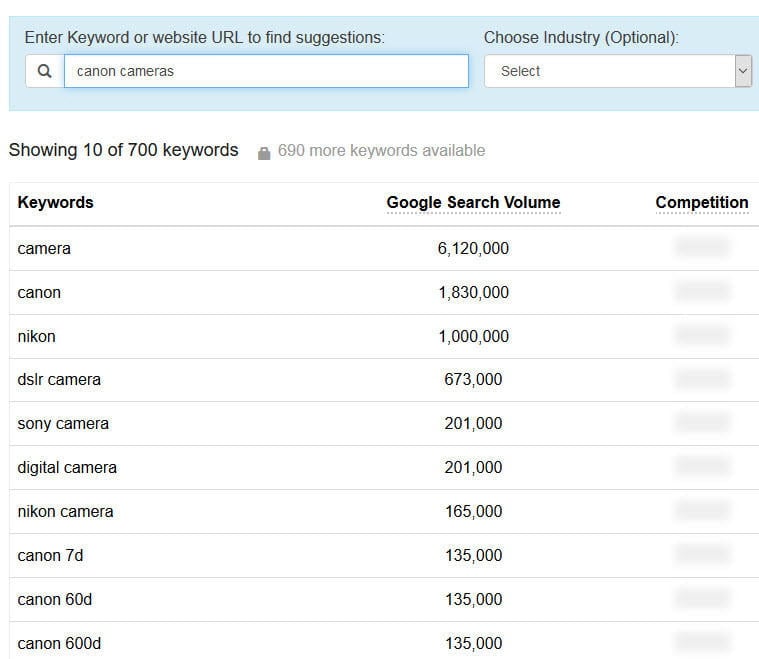
Task: Click the Industry dropdown arrow button
Action: (743, 71)
